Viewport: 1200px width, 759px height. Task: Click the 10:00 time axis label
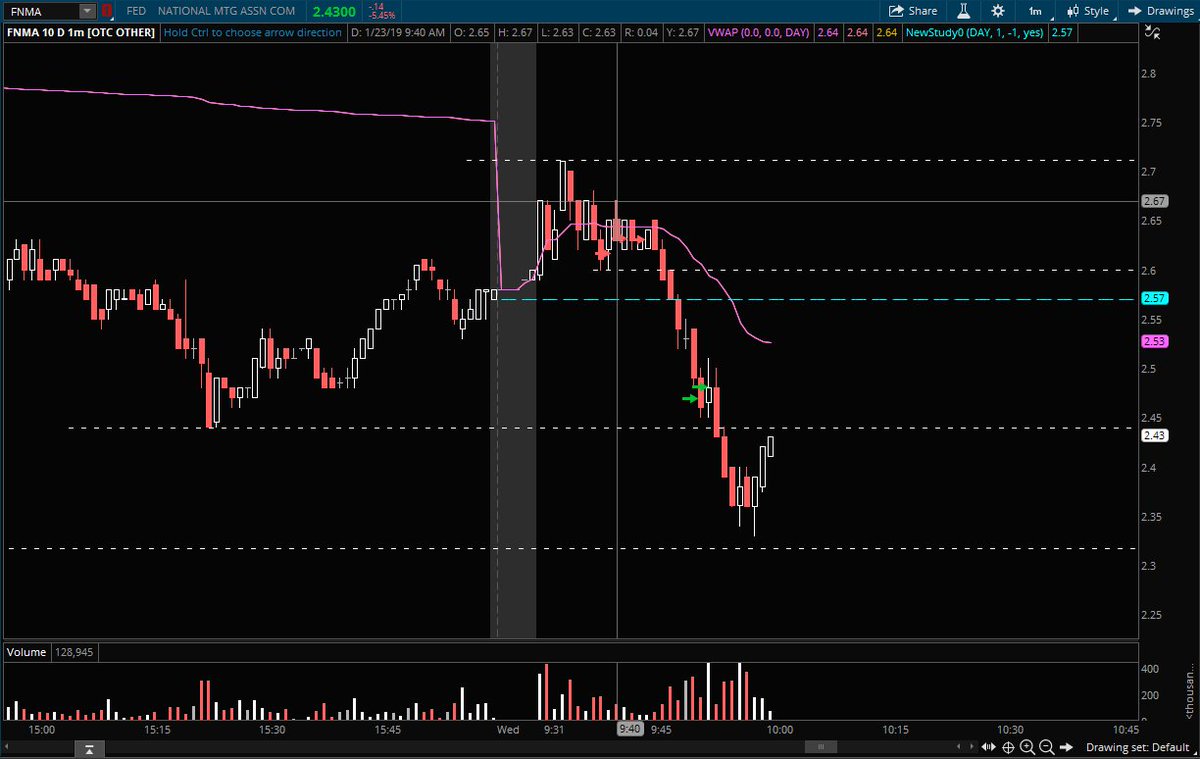(x=779, y=730)
